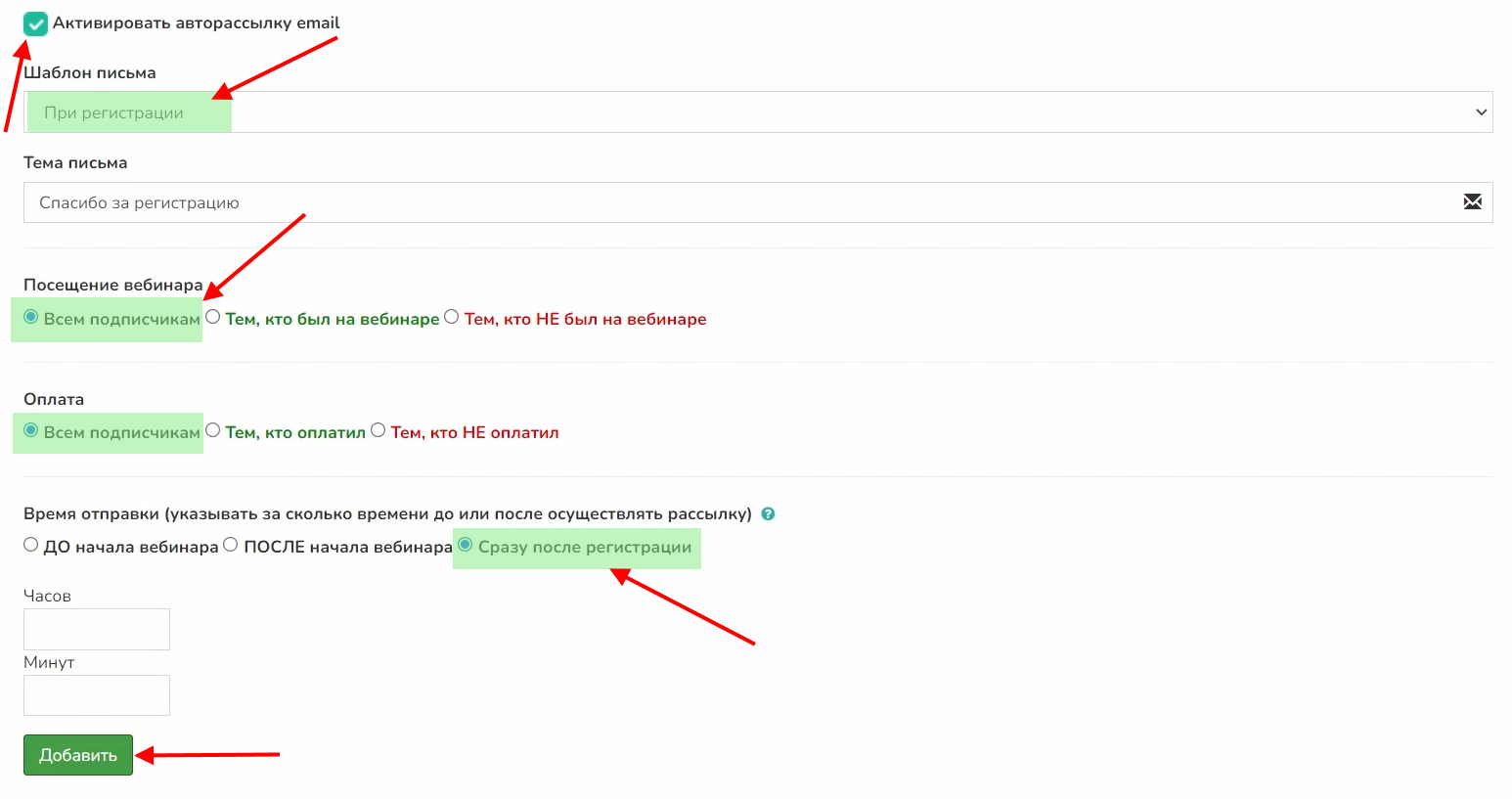Choose 'Тем, кто НЕ был на вебинаре'
The image size is (1512, 799).
tap(452, 317)
